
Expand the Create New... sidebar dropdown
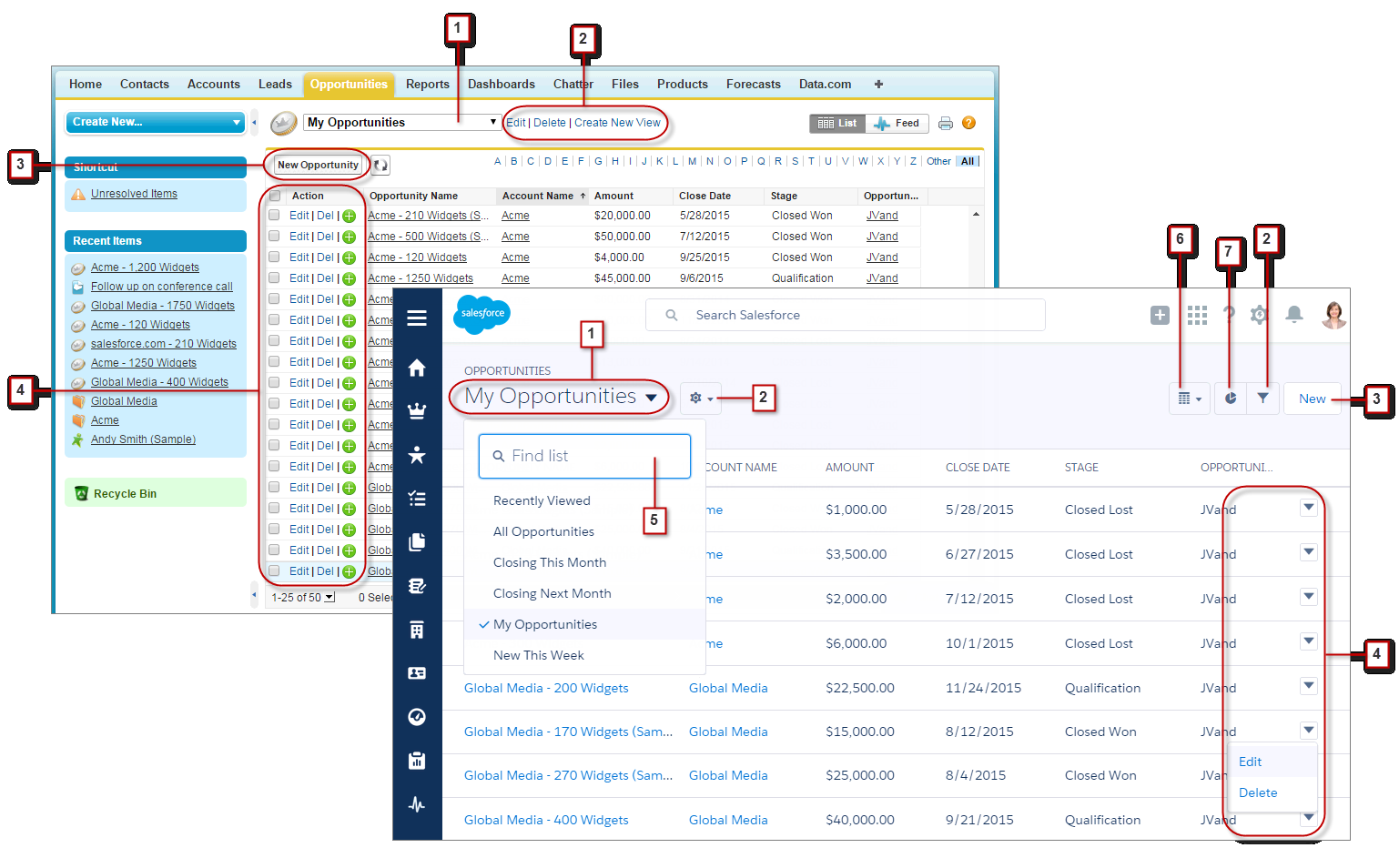click(156, 122)
